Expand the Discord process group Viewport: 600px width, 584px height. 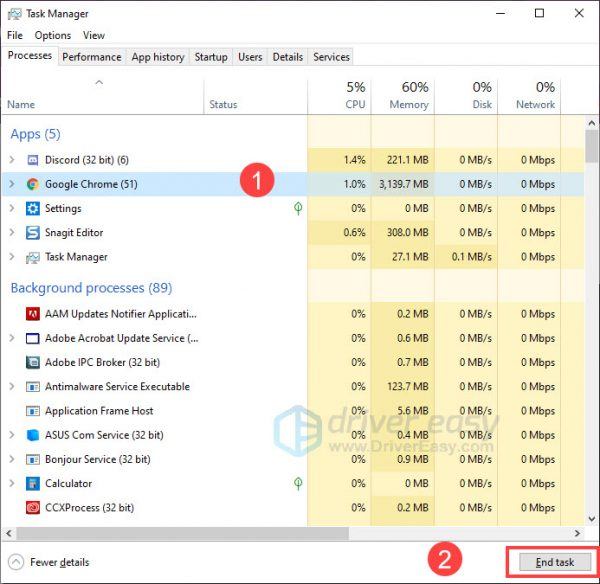tap(12, 160)
